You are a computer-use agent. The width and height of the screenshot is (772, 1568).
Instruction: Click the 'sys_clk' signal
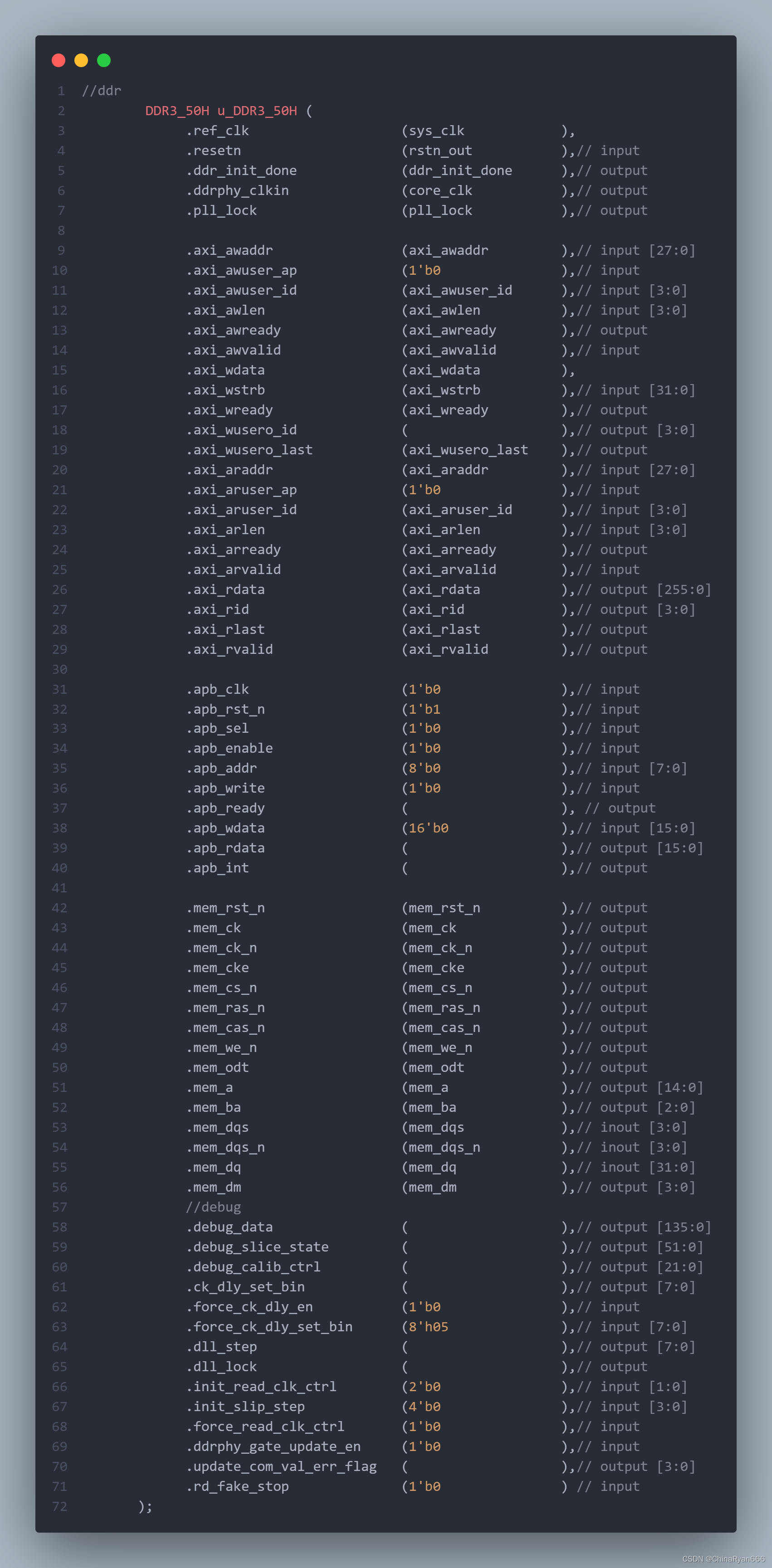[436, 131]
